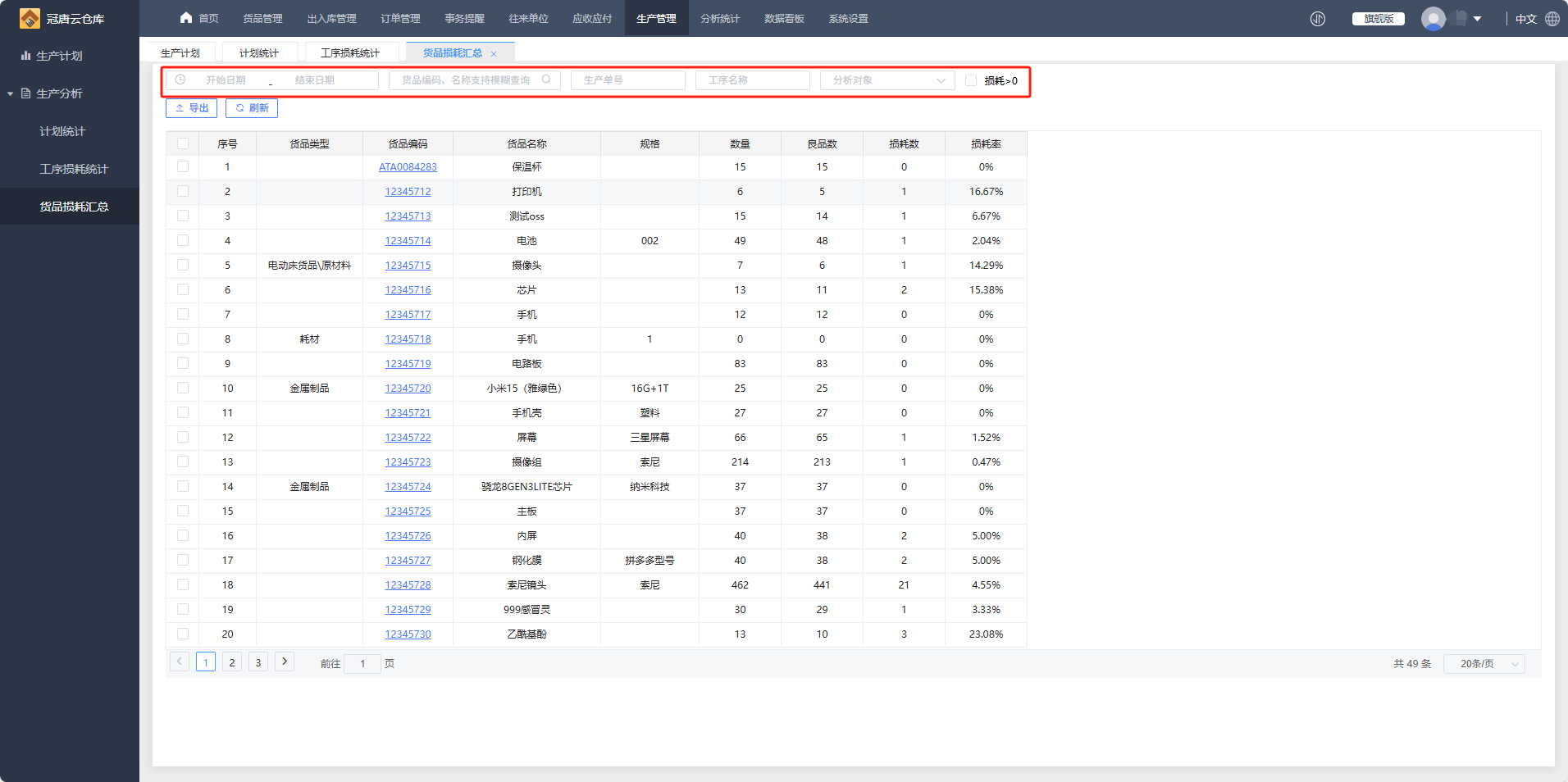Go to page 3 of results

click(258, 662)
